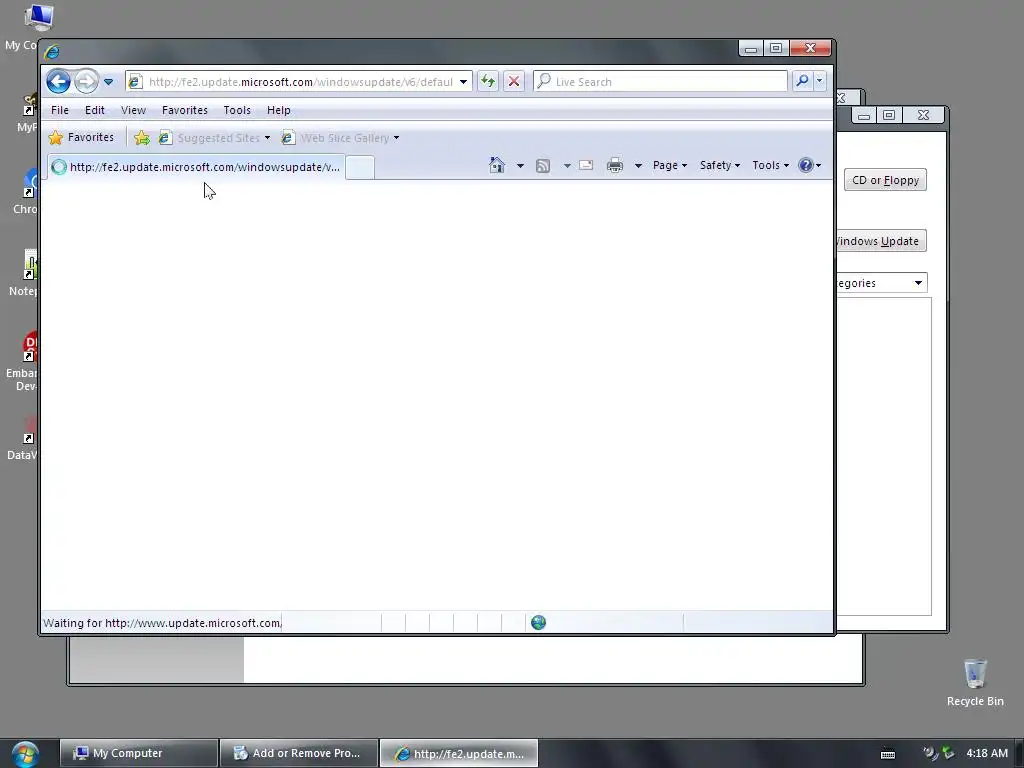Expand the Feeds dropdown arrow
Screen dimensions: 1024x768
(x=567, y=166)
